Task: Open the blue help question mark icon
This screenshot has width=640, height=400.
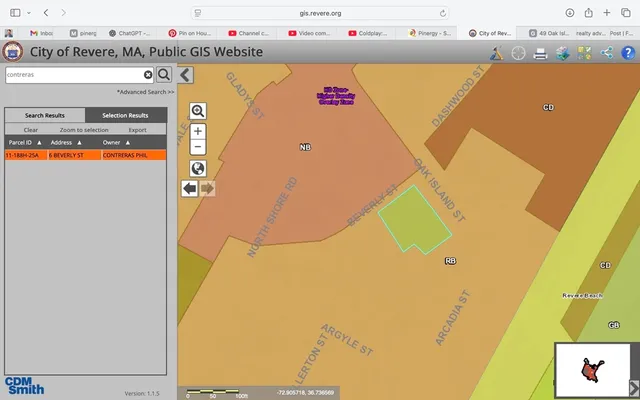Action: tap(629, 53)
